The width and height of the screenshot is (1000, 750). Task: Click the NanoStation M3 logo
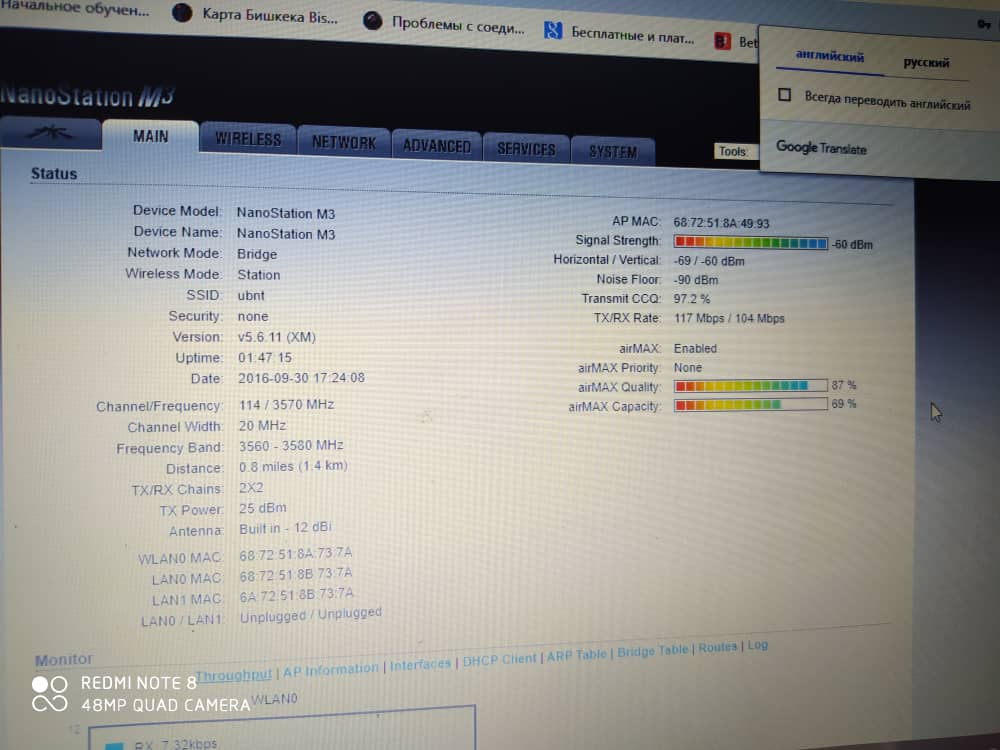pos(87,95)
